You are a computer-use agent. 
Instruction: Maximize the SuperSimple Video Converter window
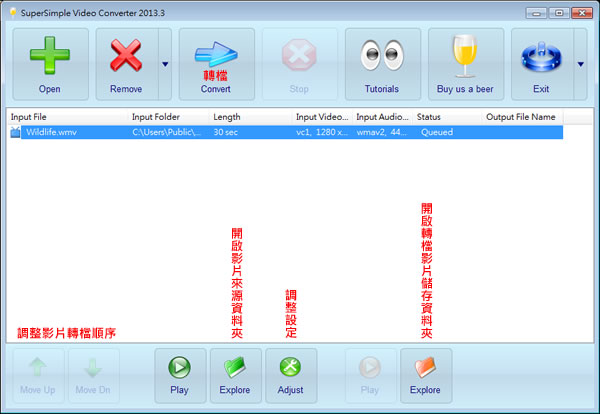point(559,13)
